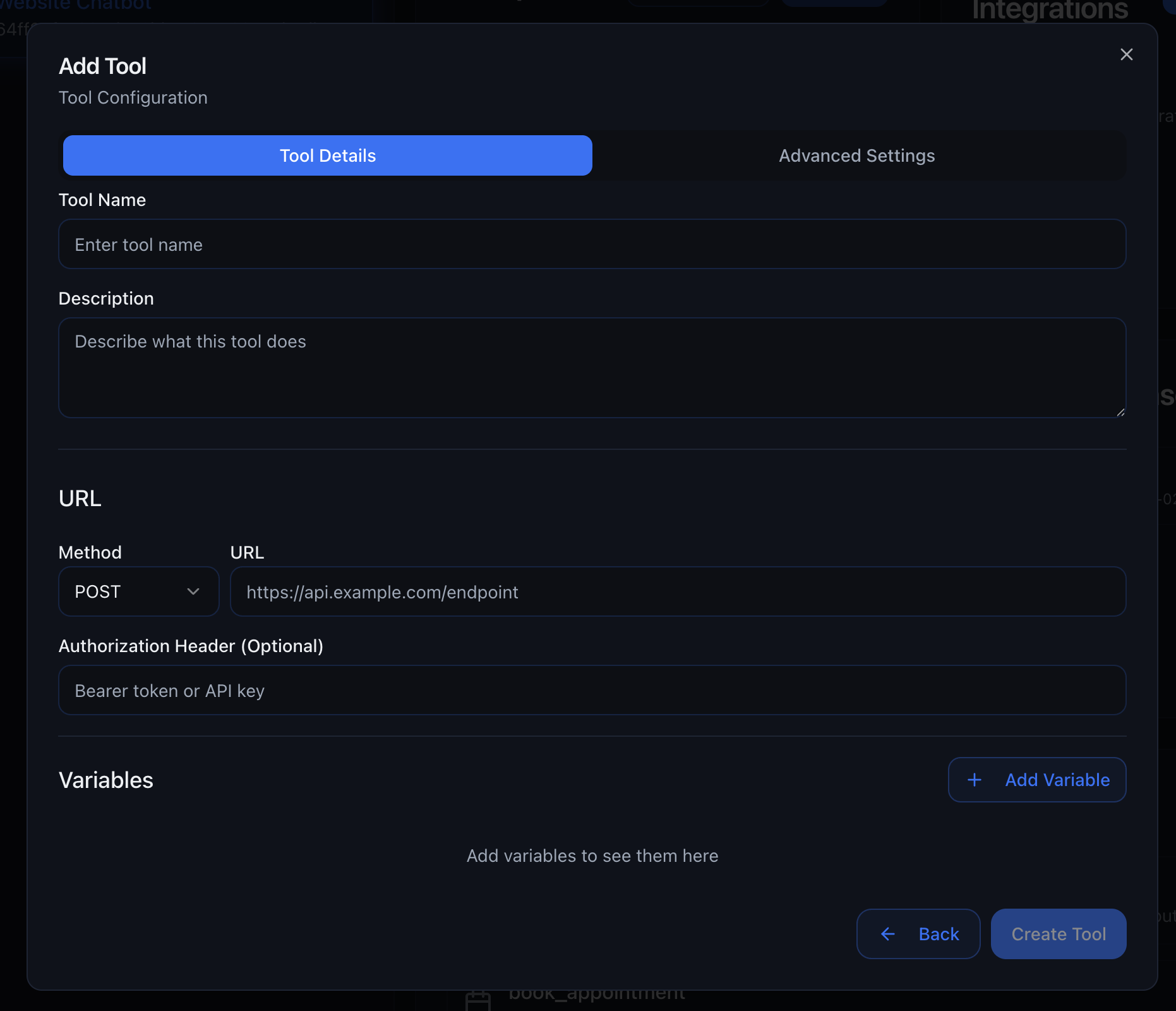
Task: Open the POST method dropdown
Action: point(138,592)
